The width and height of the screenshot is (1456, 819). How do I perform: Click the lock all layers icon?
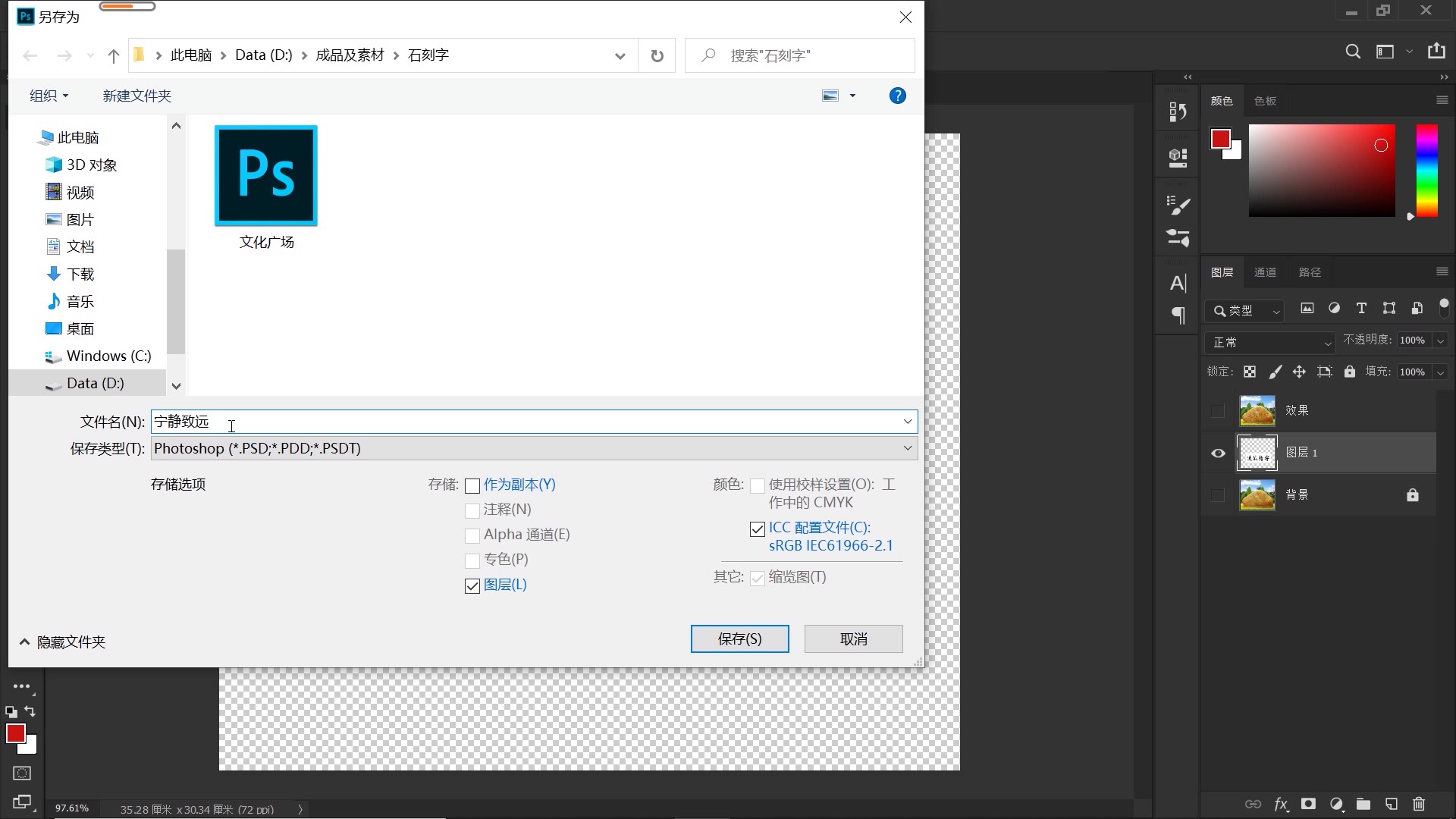1350,372
